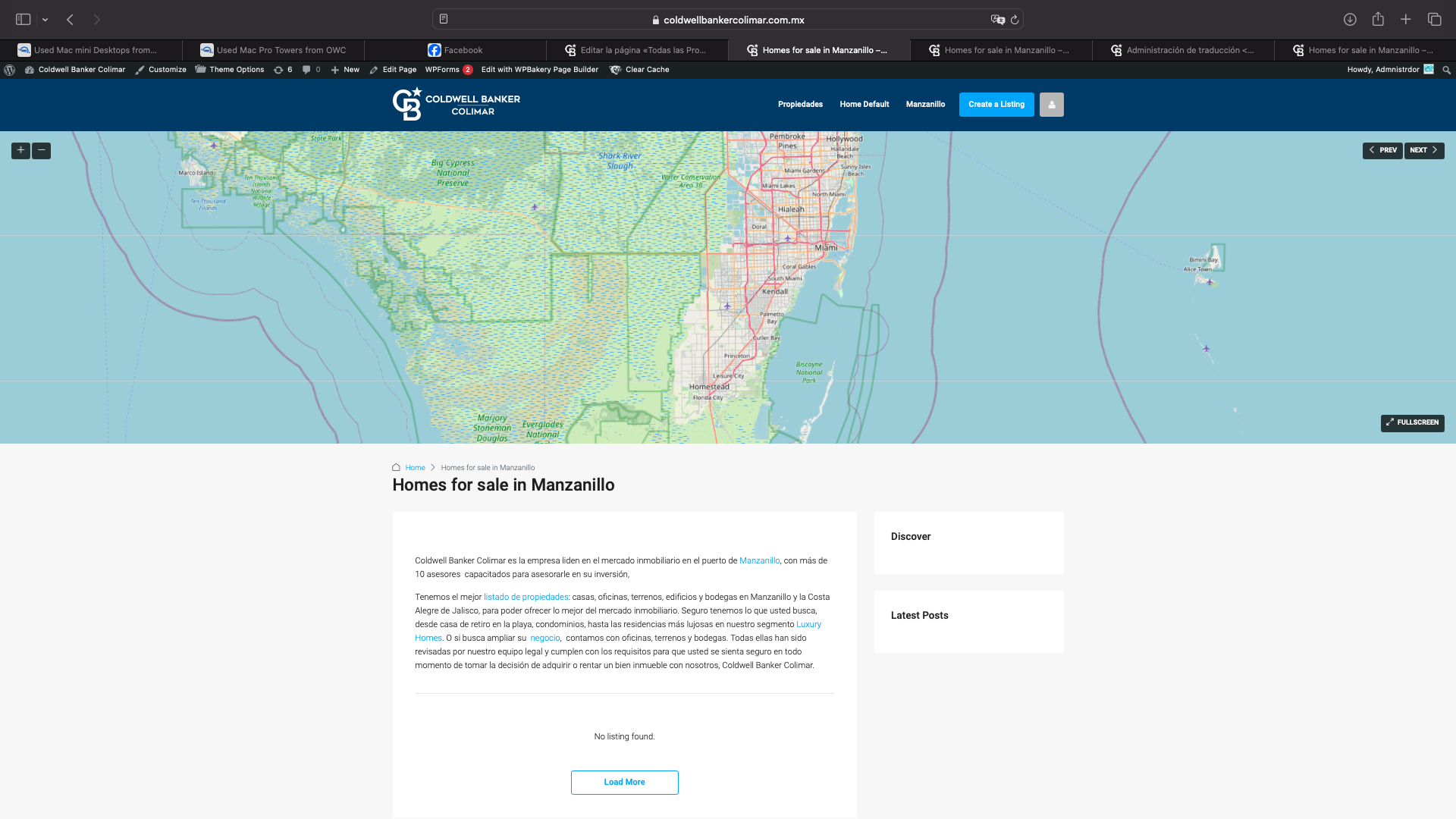Click the Safari address bar

[728, 20]
